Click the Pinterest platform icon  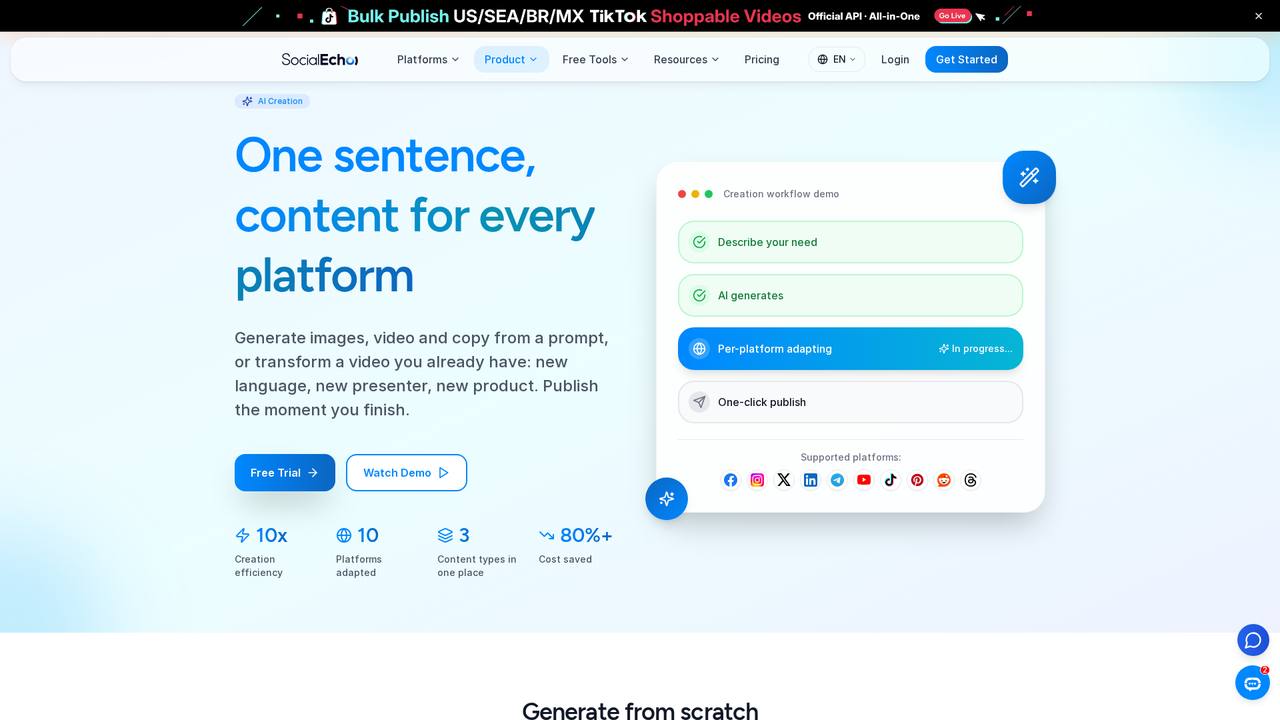(x=917, y=480)
